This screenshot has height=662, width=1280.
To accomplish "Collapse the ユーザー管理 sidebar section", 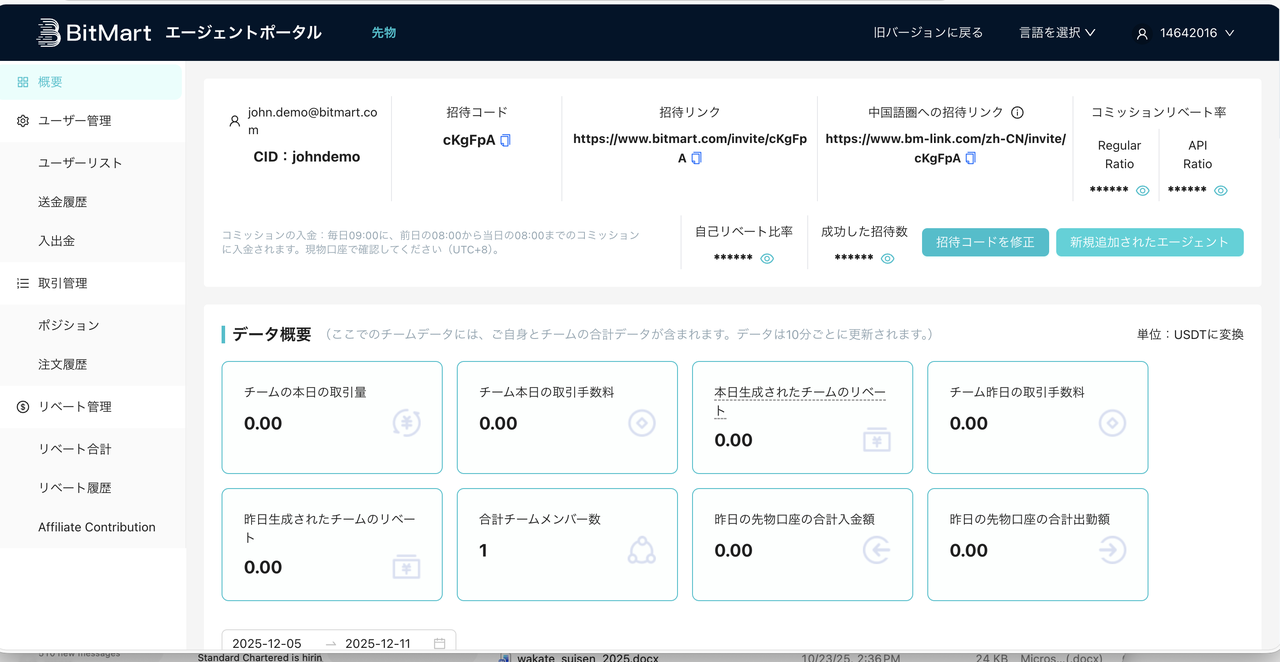I will tap(92, 121).
